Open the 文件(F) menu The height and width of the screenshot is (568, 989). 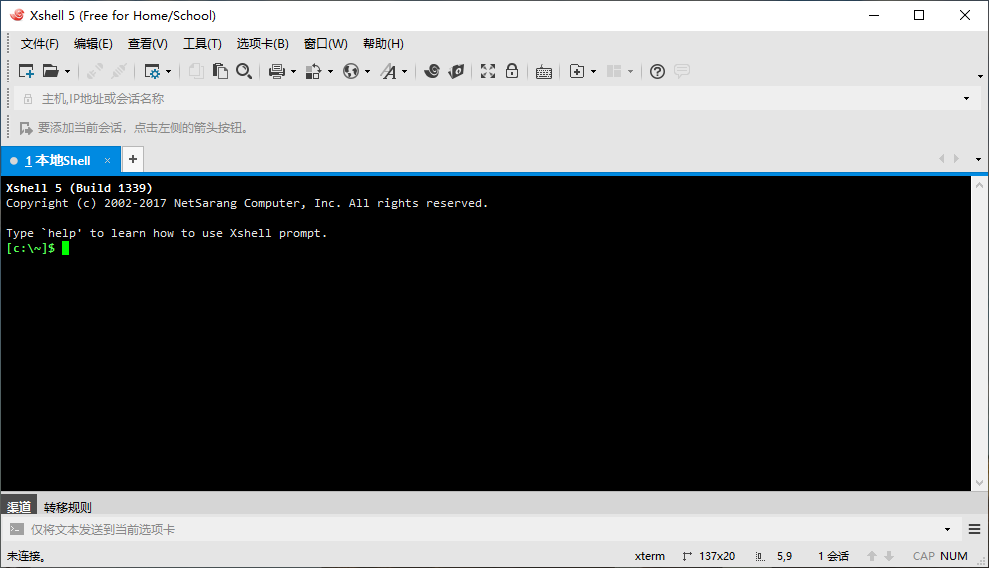40,43
